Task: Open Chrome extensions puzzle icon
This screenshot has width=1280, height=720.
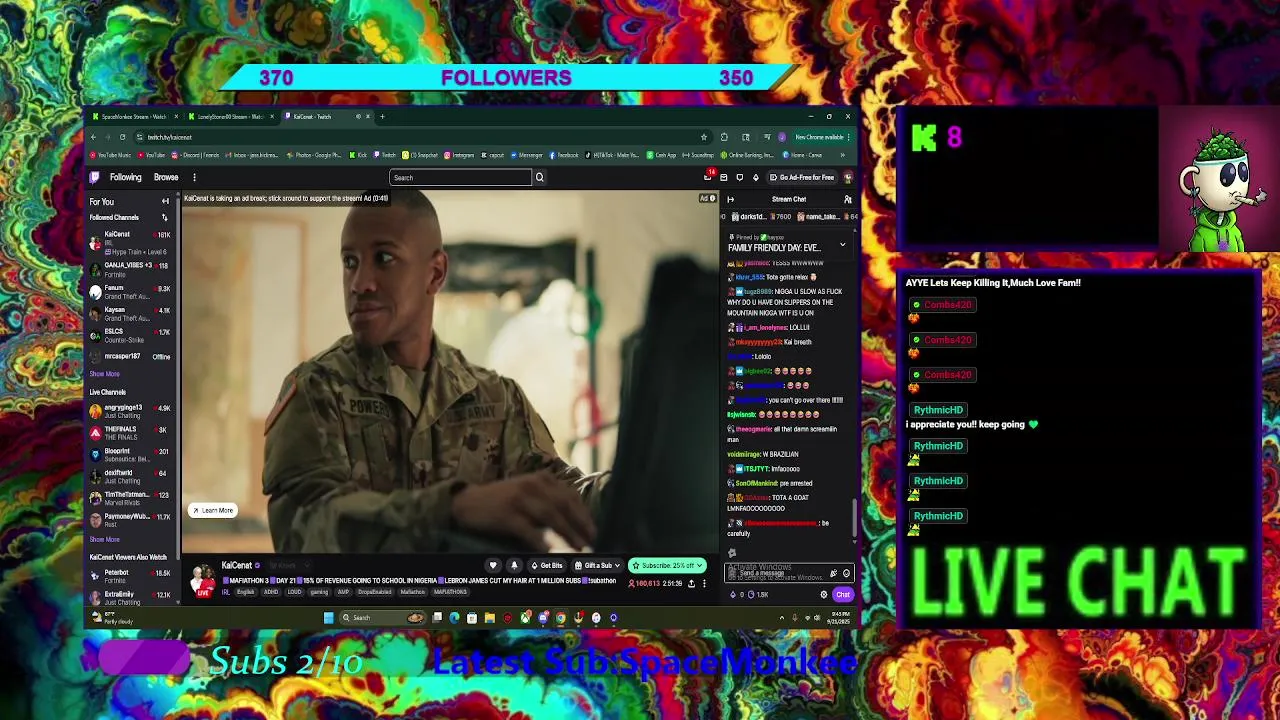Action: point(724,137)
